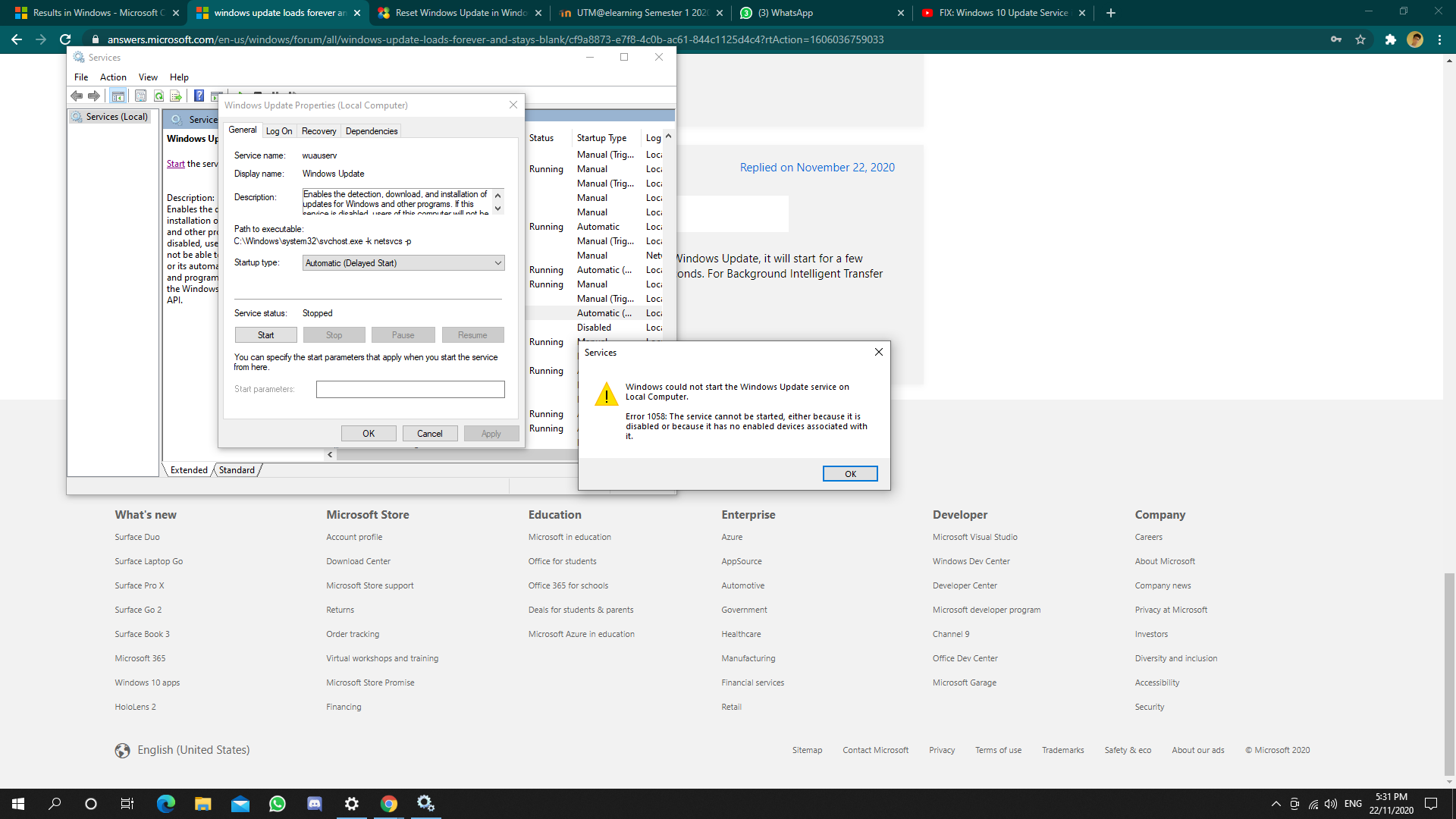Open Chrome three-dot menu

pyautogui.click(x=1439, y=39)
